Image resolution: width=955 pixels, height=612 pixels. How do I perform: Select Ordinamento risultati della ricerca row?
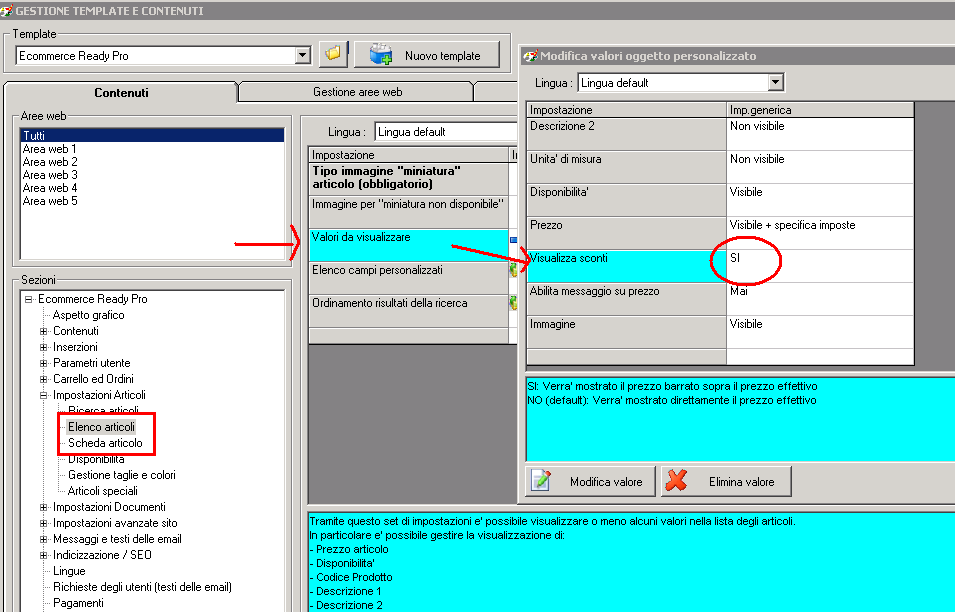[409, 311]
